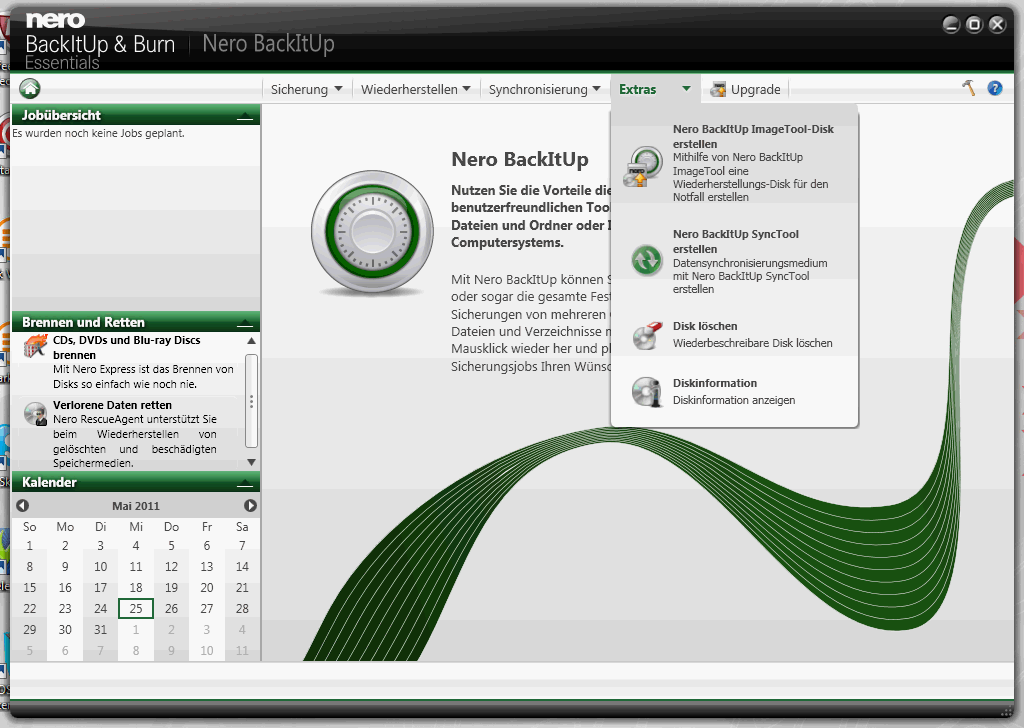Click the Upgrade button
Viewport: 1024px width, 728px height.
tap(745, 89)
